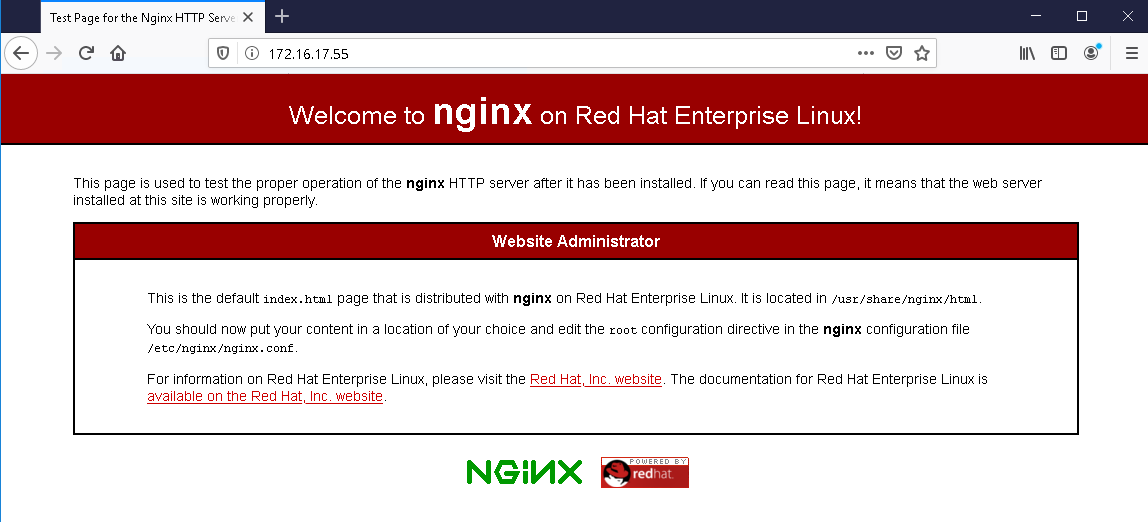Go back to the previous page
The image size is (1148, 522).
(21, 53)
